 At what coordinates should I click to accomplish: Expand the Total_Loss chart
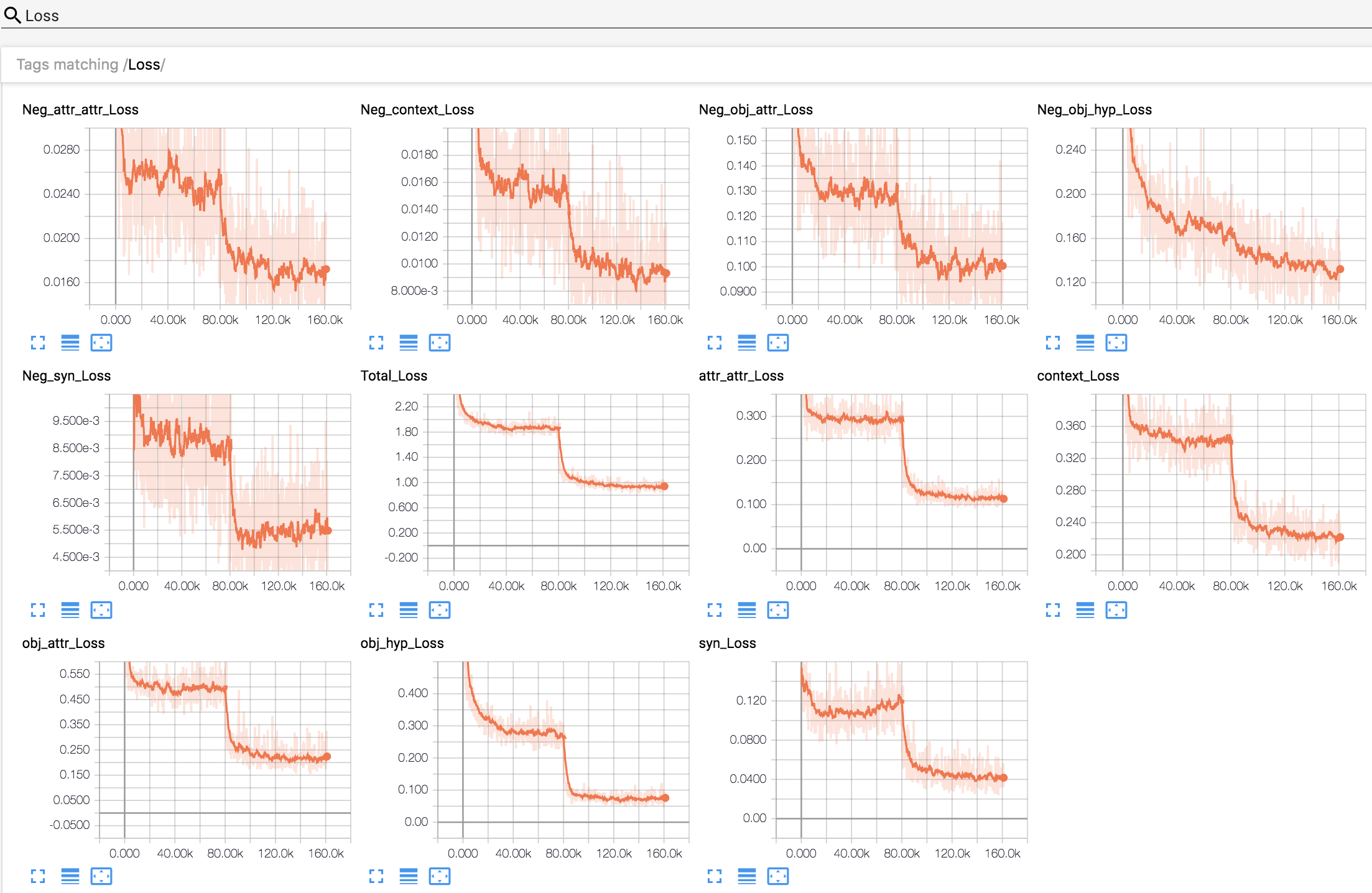pyautogui.click(x=376, y=610)
